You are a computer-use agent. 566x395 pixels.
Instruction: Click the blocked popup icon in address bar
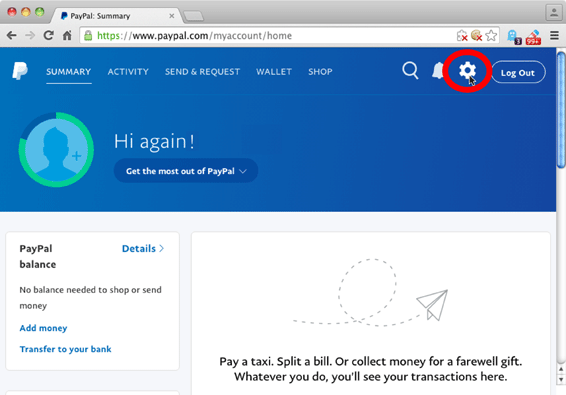pos(462,35)
